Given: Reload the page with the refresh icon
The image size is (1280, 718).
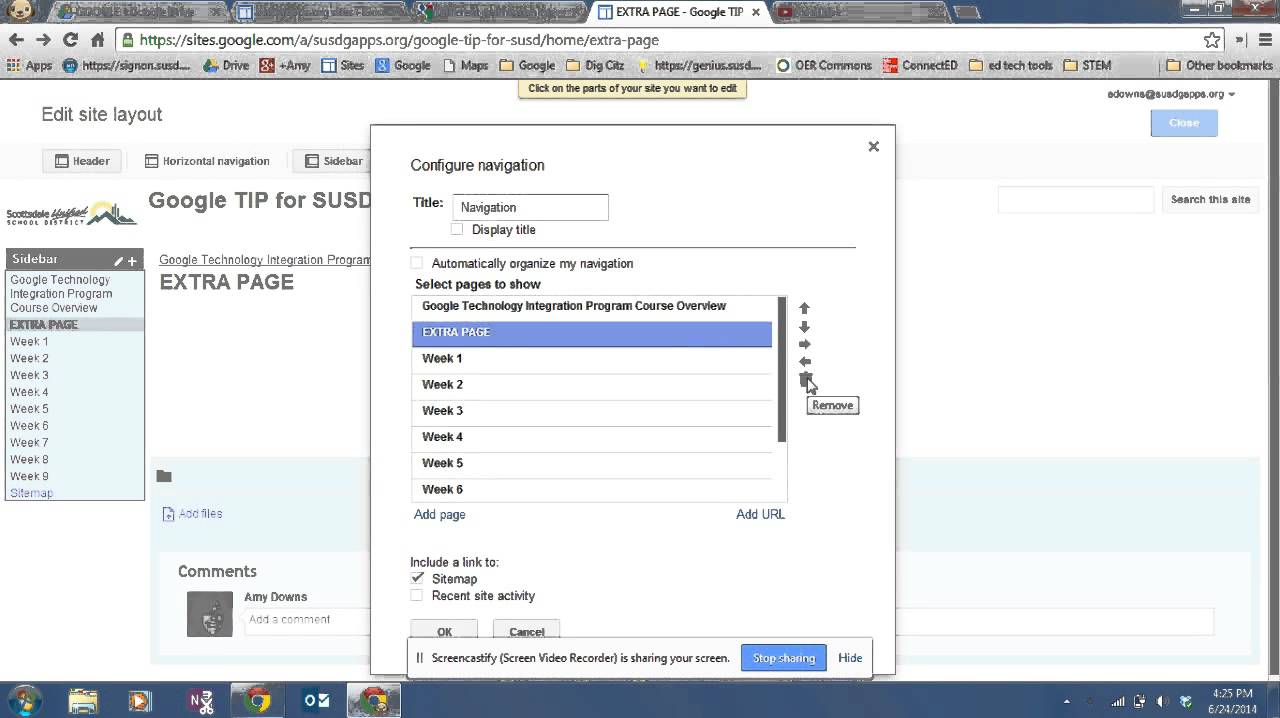Looking at the screenshot, I should tap(70, 40).
